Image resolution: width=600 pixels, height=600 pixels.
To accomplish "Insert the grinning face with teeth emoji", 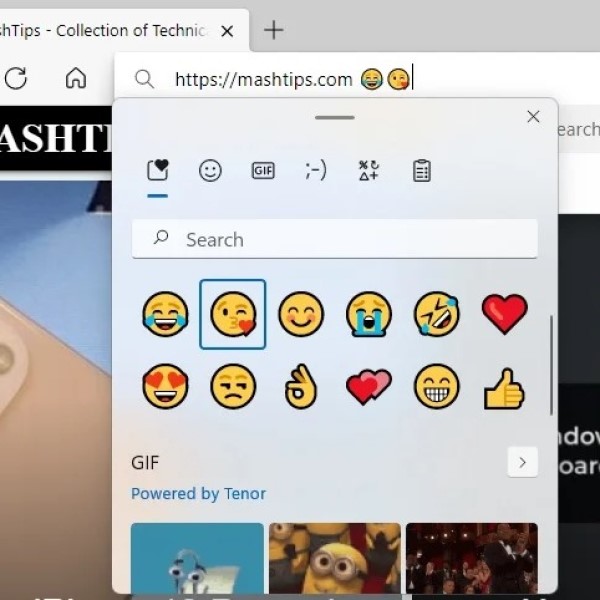I will (437, 386).
